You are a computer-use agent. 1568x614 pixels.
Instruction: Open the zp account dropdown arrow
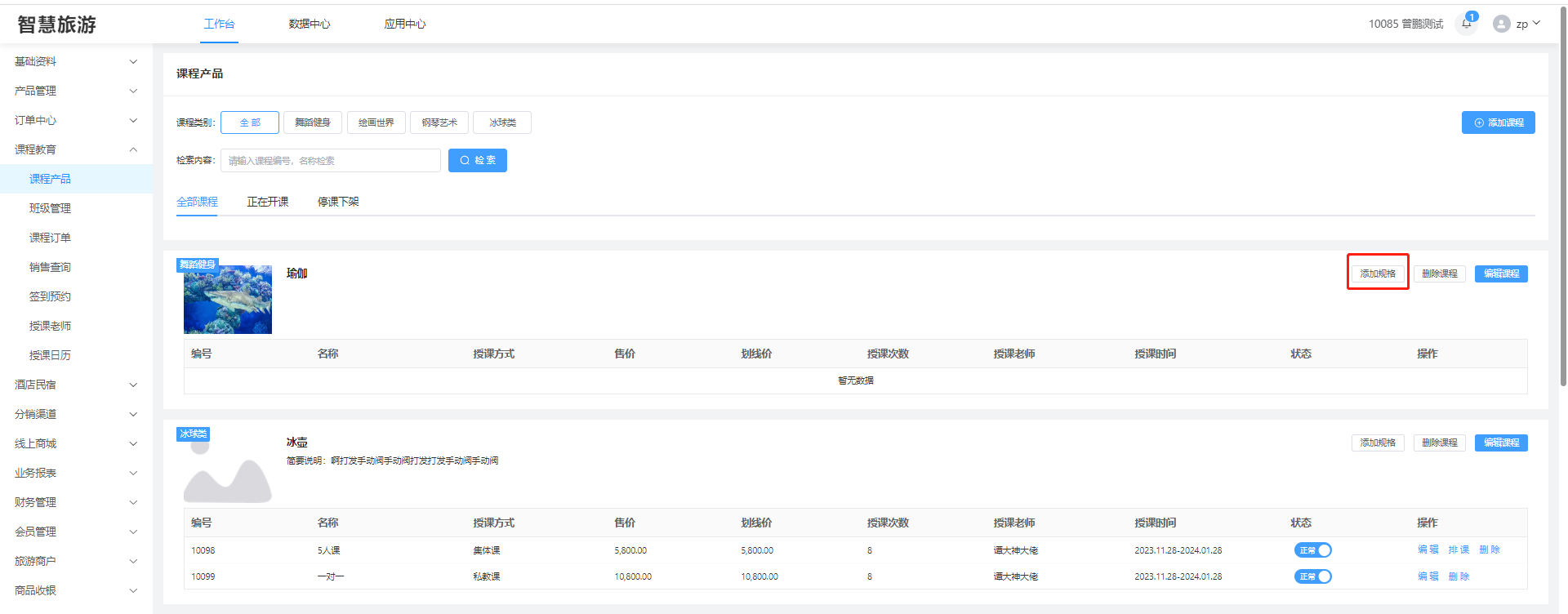click(x=1537, y=24)
